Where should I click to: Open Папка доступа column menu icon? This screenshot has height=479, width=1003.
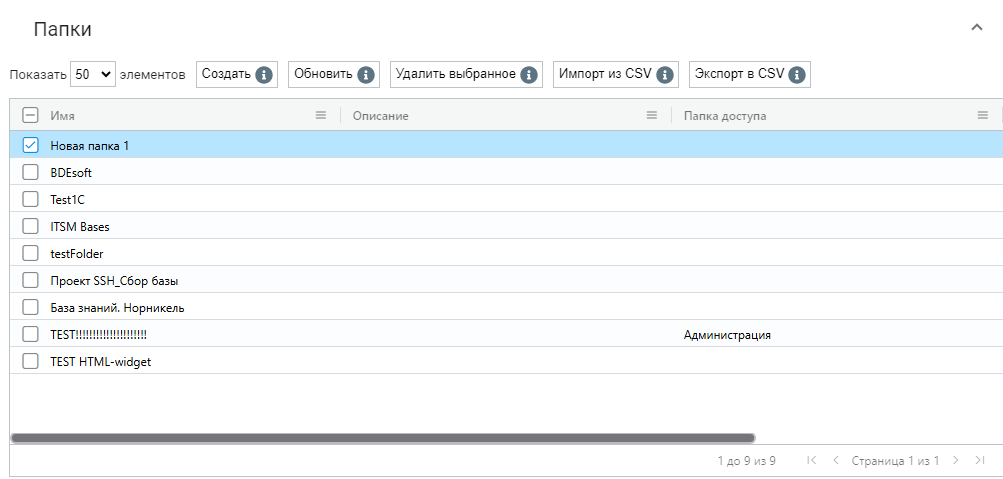click(x=983, y=116)
